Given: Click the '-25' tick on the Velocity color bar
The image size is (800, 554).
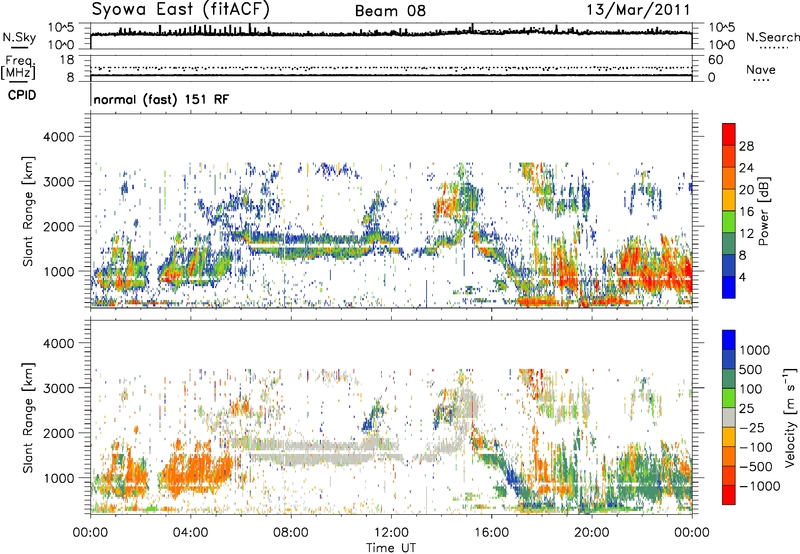Looking at the screenshot, I should [752, 428].
